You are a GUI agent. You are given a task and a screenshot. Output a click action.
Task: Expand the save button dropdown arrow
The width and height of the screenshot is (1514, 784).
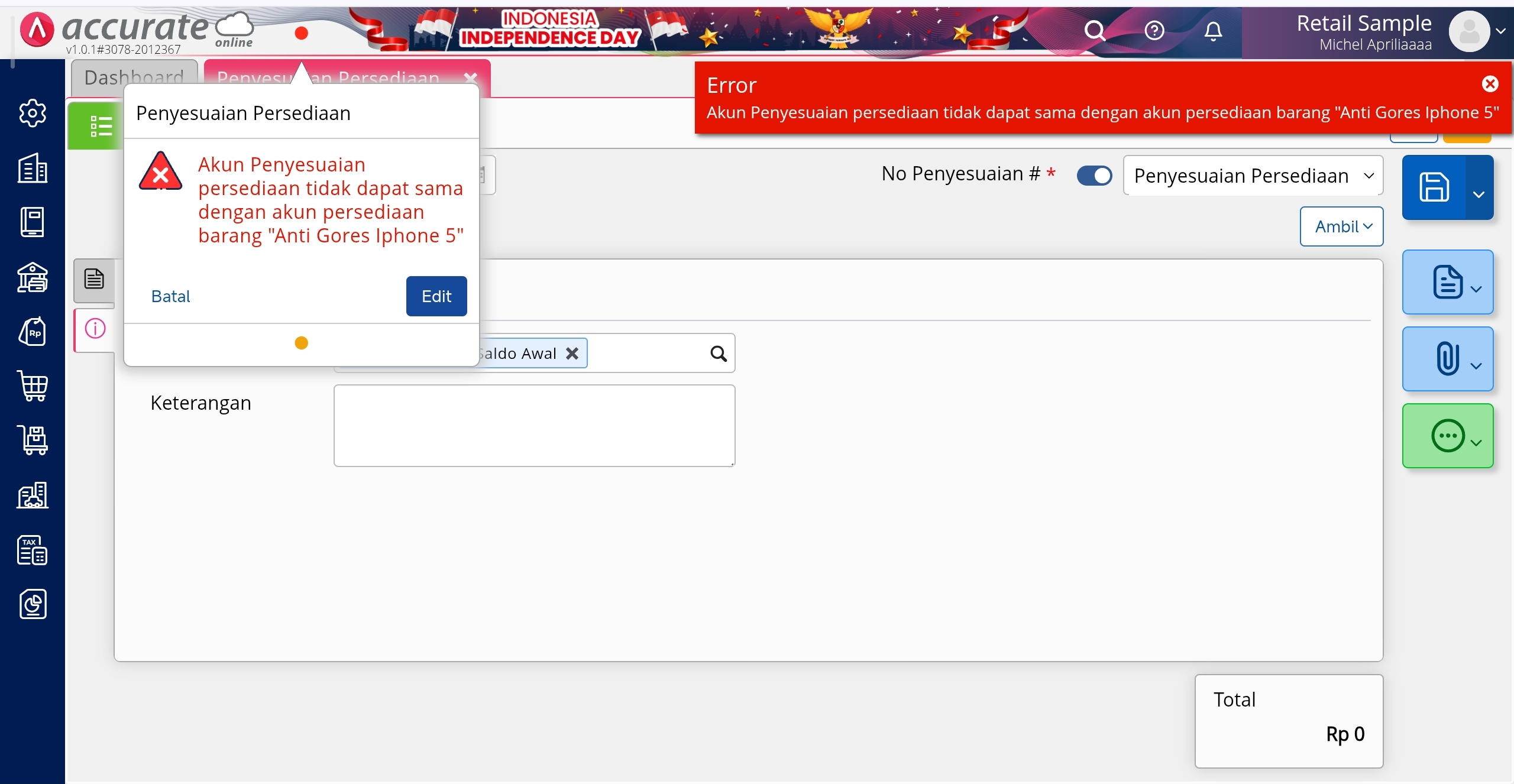click(x=1479, y=194)
